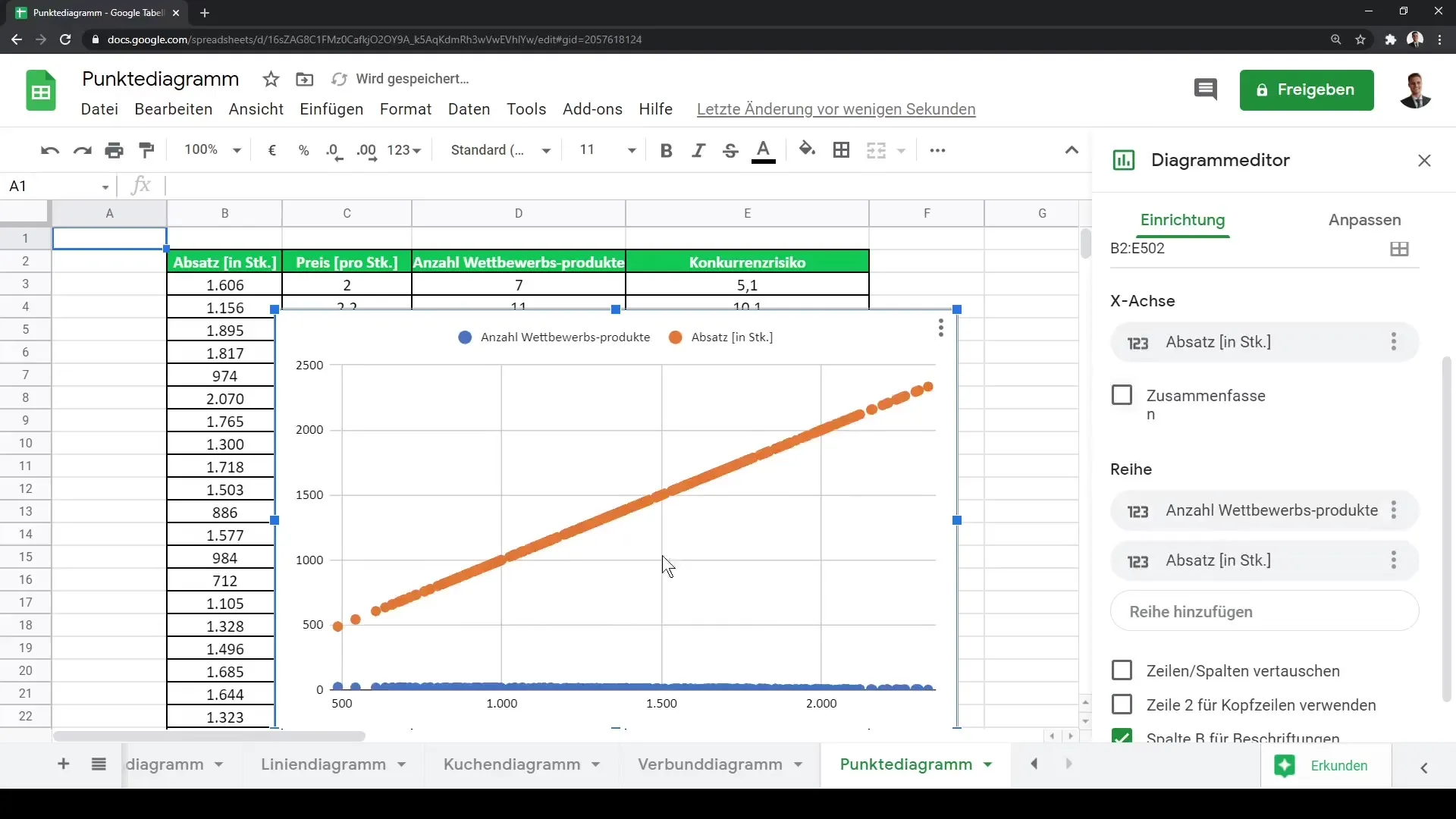The height and width of the screenshot is (819, 1456).
Task: Open more toolbar options
Action: coord(937,150)
